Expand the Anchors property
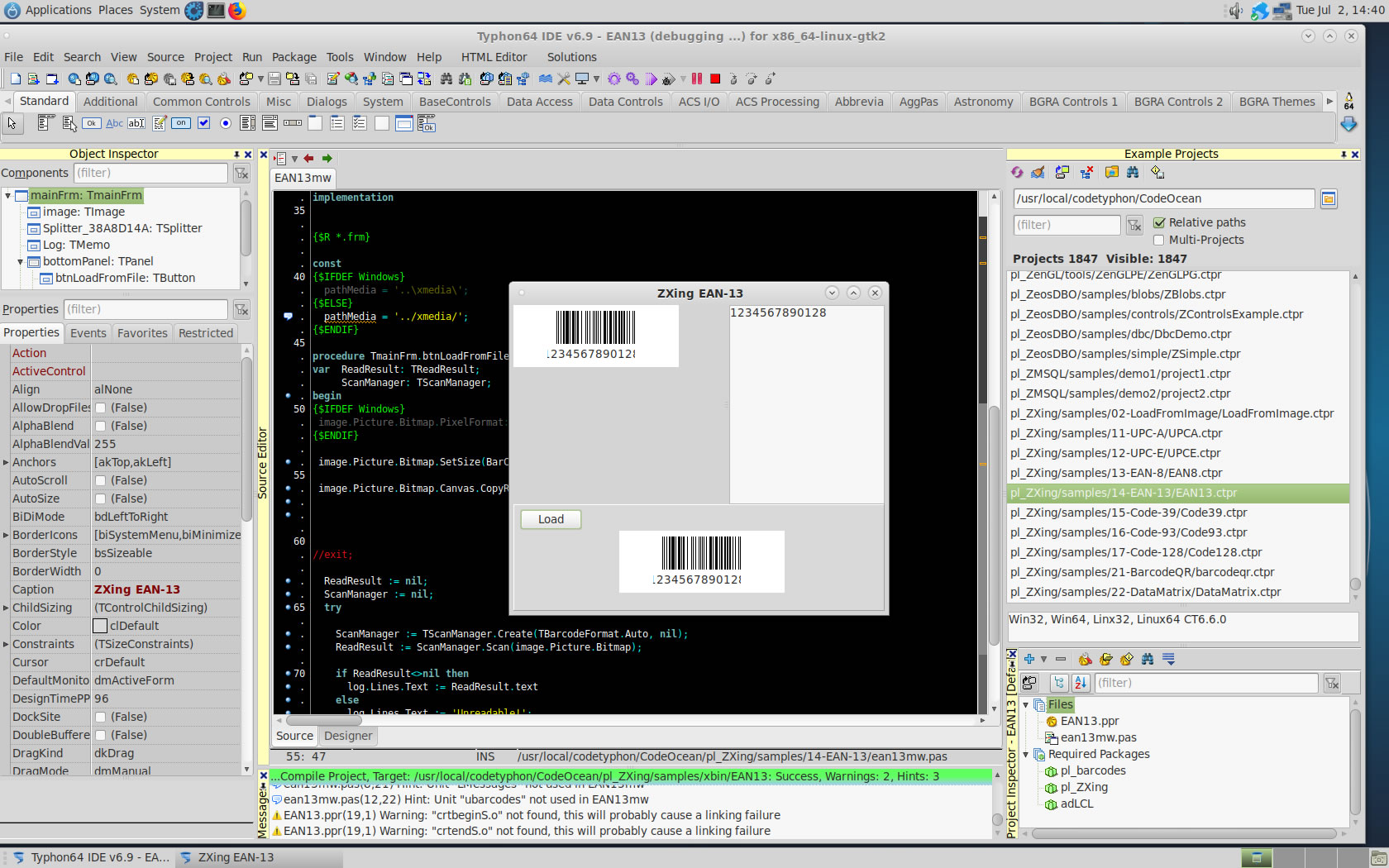 pos(6,462)
